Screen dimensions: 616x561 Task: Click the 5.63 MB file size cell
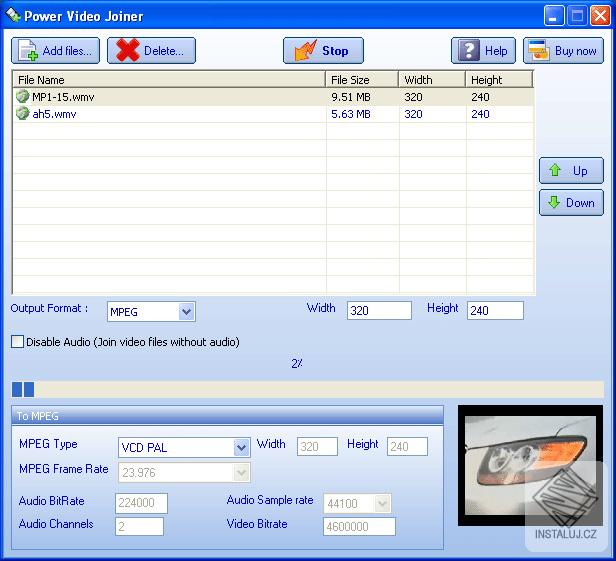(351, 114)
